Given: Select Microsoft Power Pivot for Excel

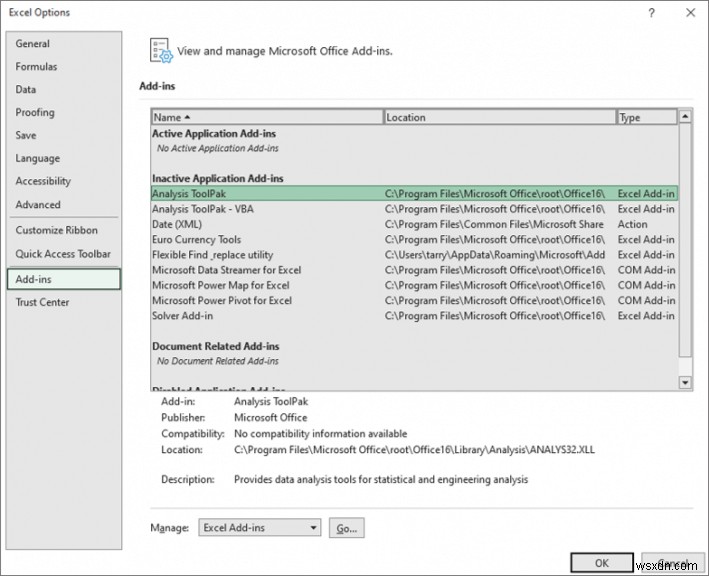Looking at the screenshot, I should click(414, 301).
